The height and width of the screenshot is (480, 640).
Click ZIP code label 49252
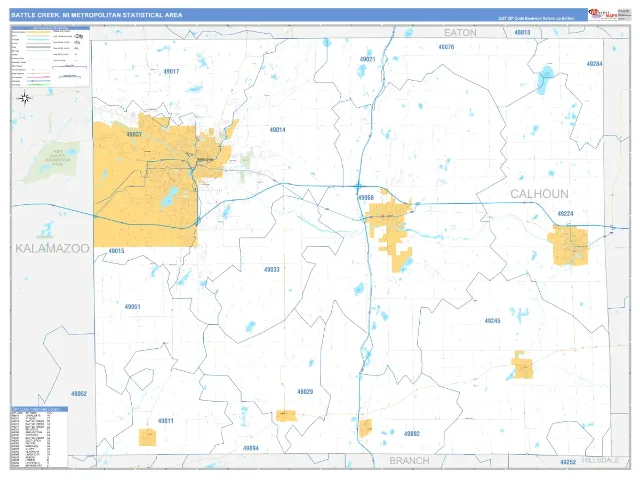point(568,462)
